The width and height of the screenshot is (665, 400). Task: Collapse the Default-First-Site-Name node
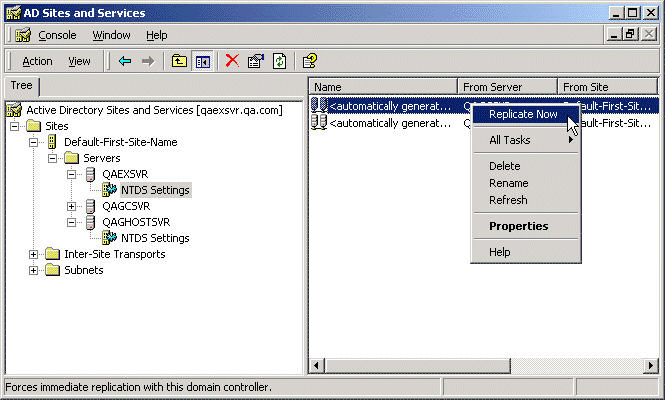pyautogui.click(x=34, y=142)
